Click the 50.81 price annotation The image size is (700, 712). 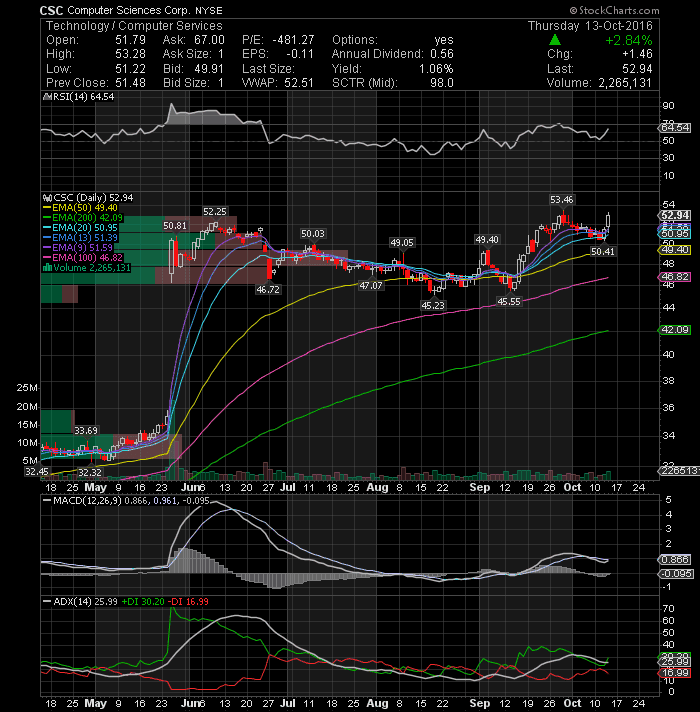pyautogui.click(x=175, y=226)
